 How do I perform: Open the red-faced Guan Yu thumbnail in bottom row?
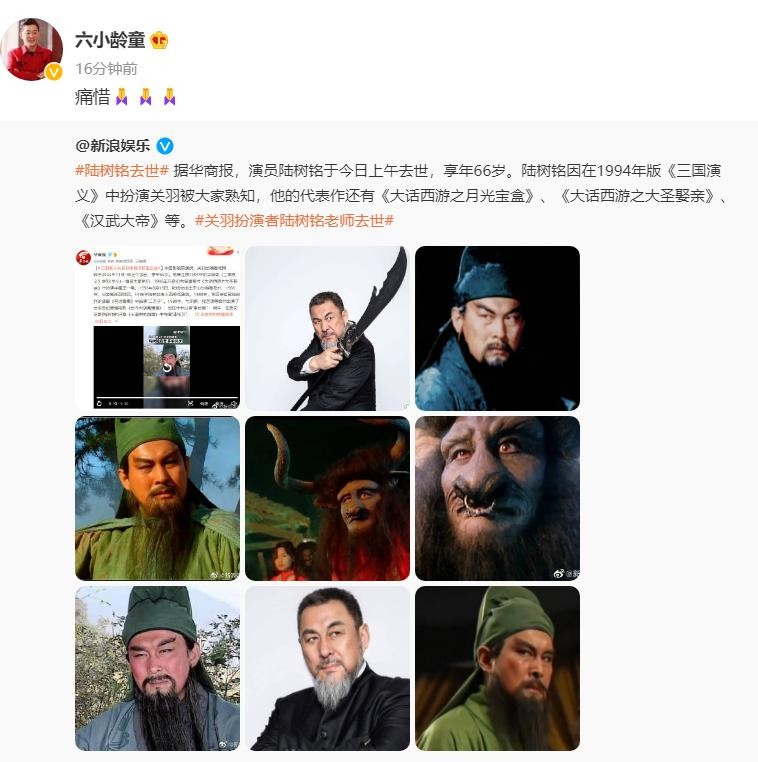tap(157, 668)
